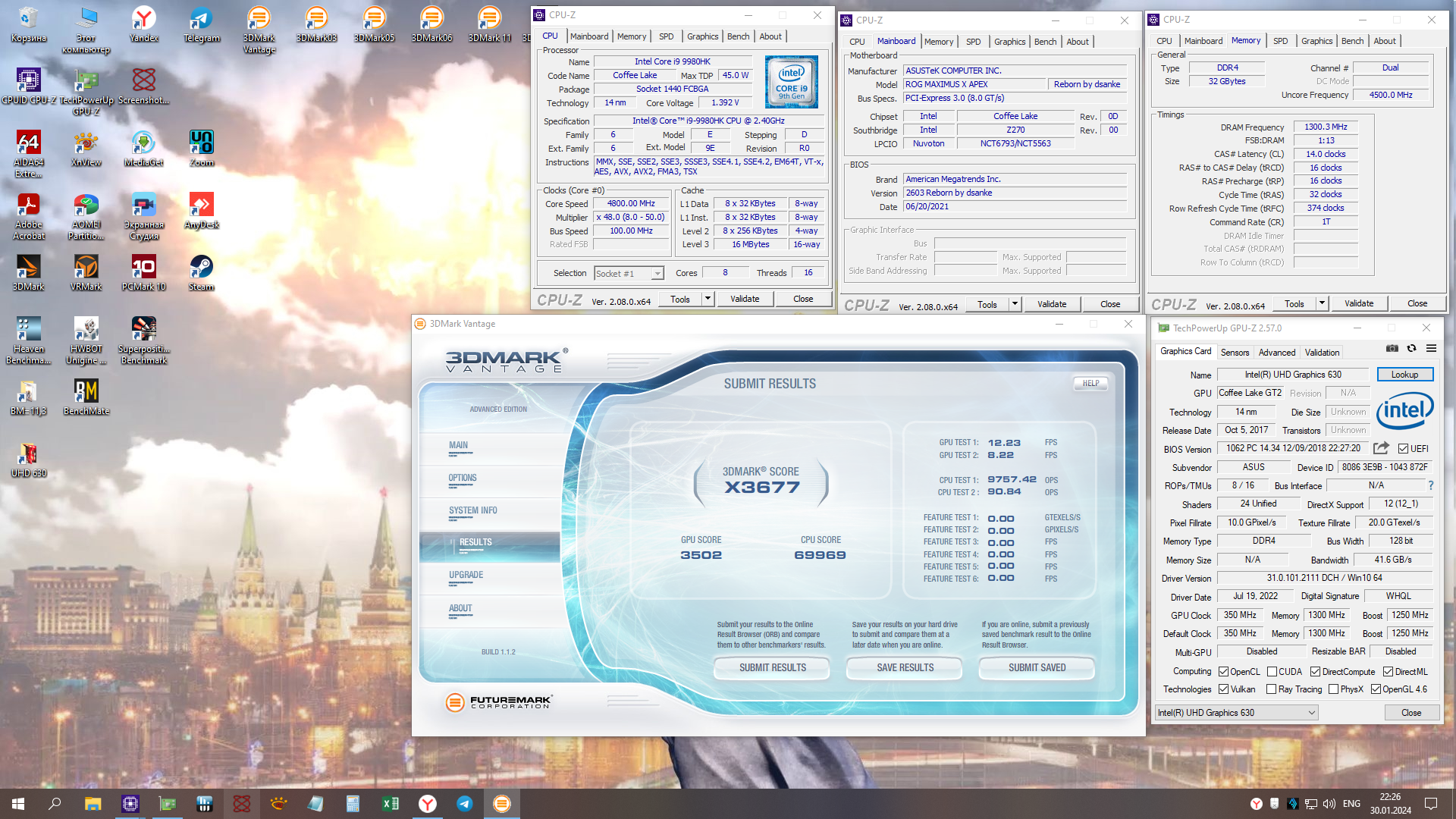Open TechPowerUp GPU-Z desktop shortcut

(86, 92)
